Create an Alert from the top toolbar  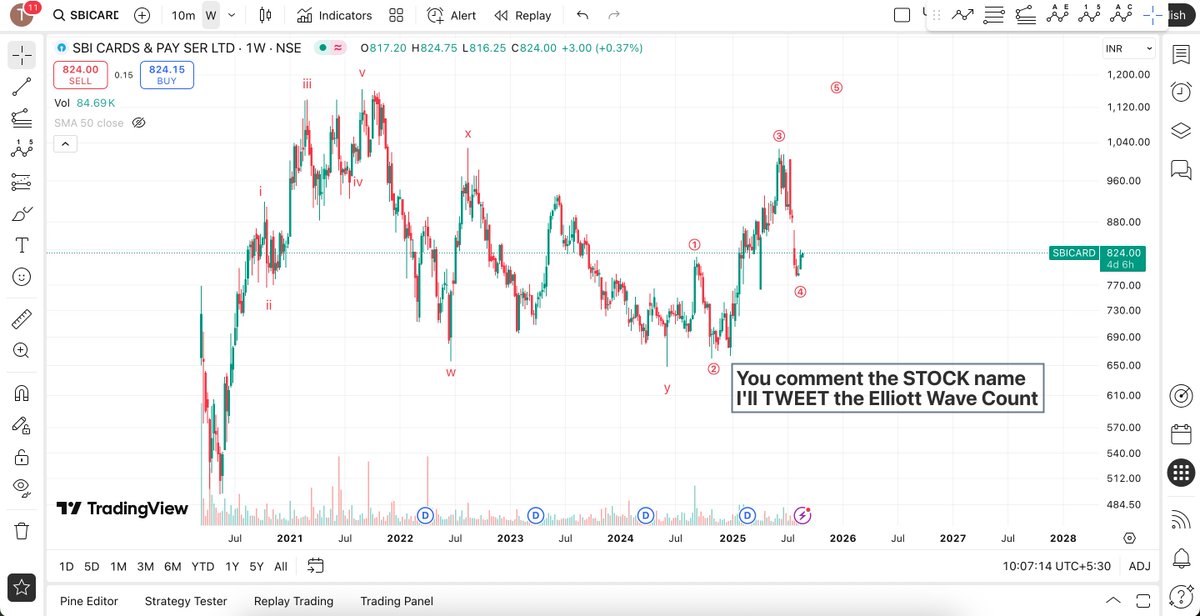pos(451,15)
